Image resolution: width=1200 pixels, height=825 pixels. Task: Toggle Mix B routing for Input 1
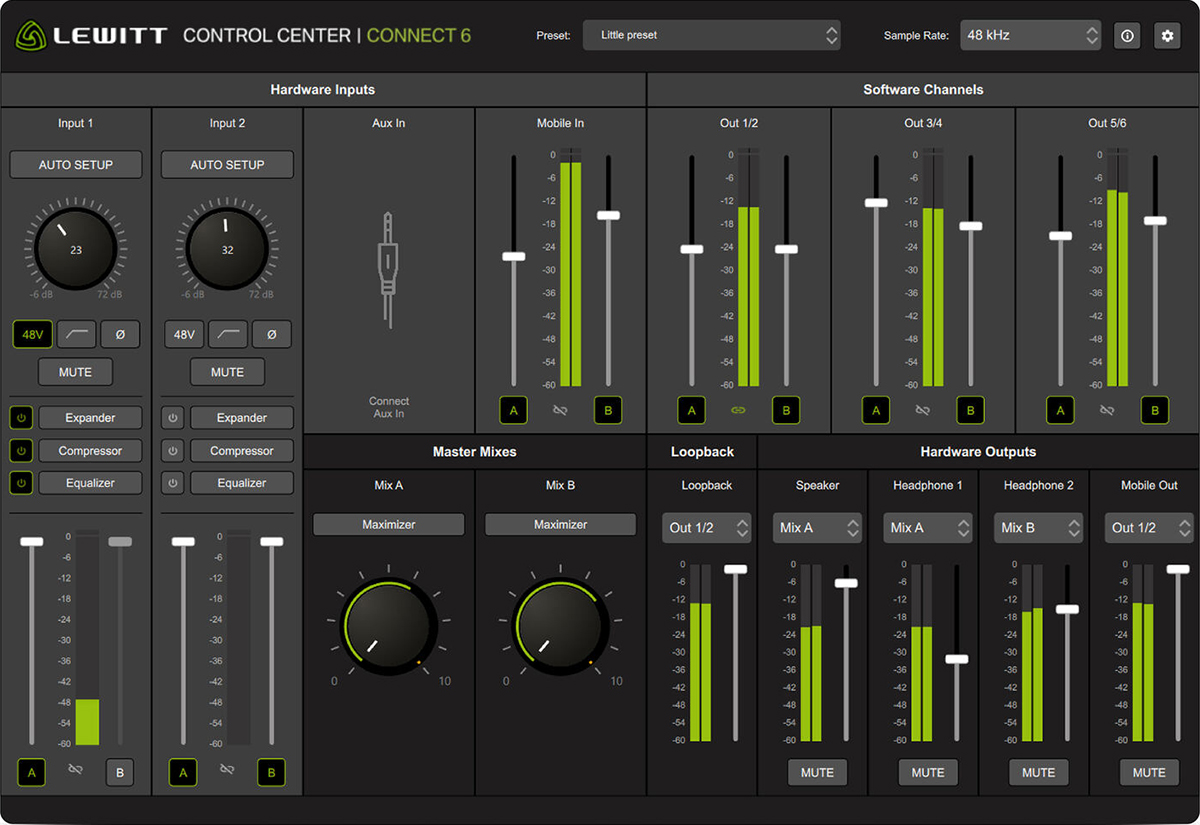pyautogui.click(x=120, y=772)
